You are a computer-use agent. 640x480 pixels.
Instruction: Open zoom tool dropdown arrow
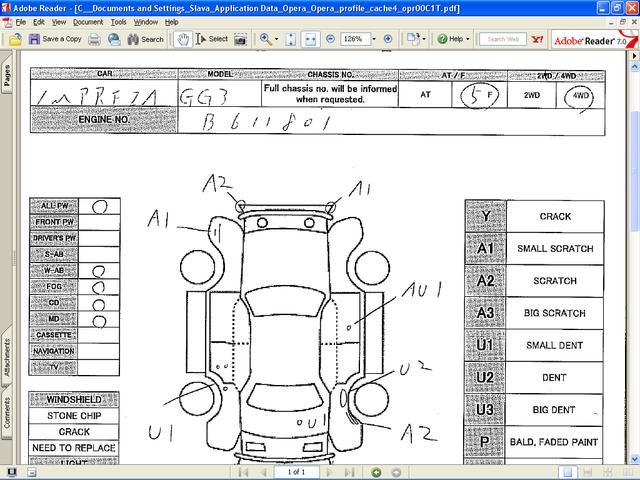tap(276, 39)
